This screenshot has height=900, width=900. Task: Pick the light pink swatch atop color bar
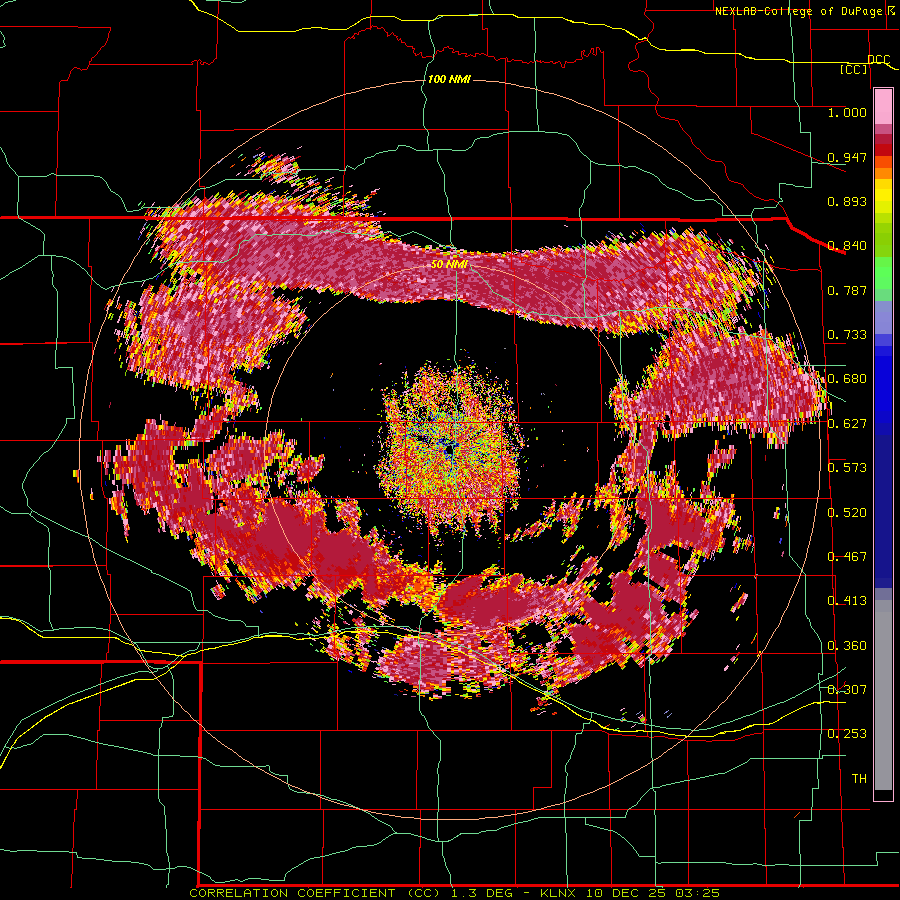(x=883, y=106)
